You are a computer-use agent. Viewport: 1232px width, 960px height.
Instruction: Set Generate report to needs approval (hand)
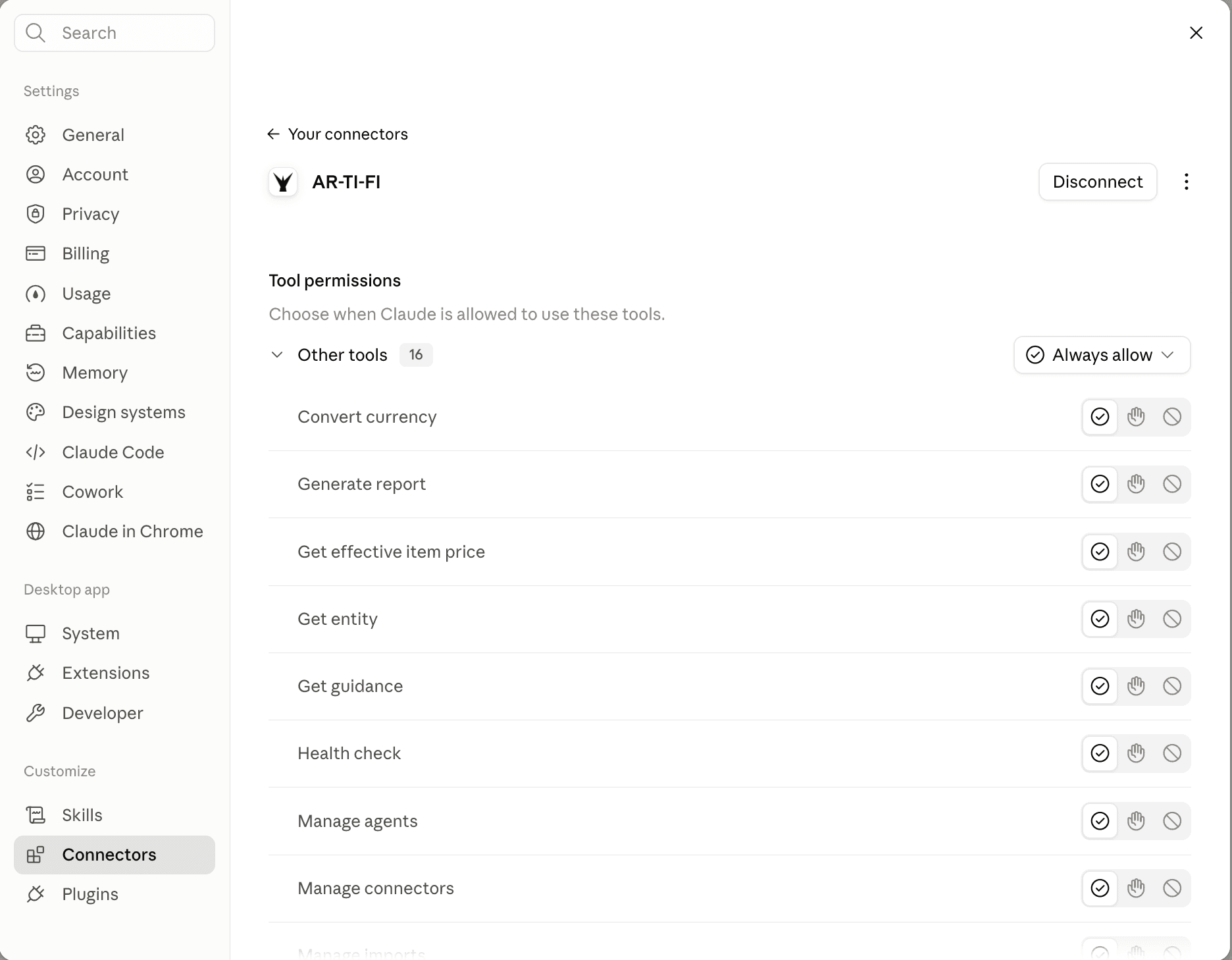coord(1136,484)
